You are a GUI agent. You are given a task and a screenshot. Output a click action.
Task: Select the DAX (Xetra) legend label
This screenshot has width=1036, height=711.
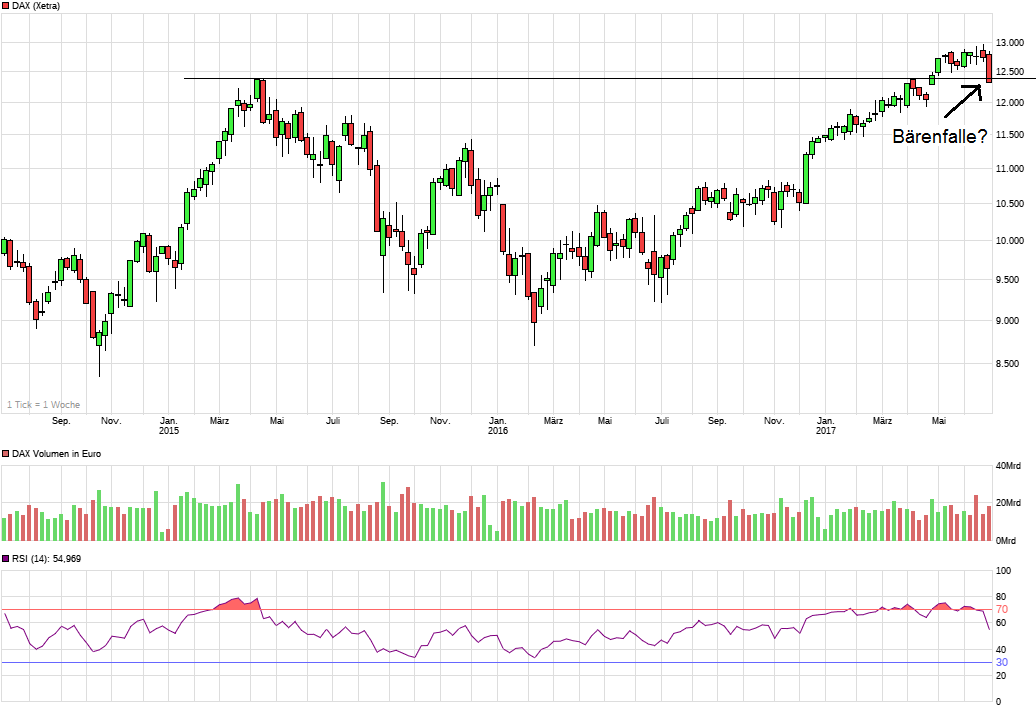(x=36, y=6)
